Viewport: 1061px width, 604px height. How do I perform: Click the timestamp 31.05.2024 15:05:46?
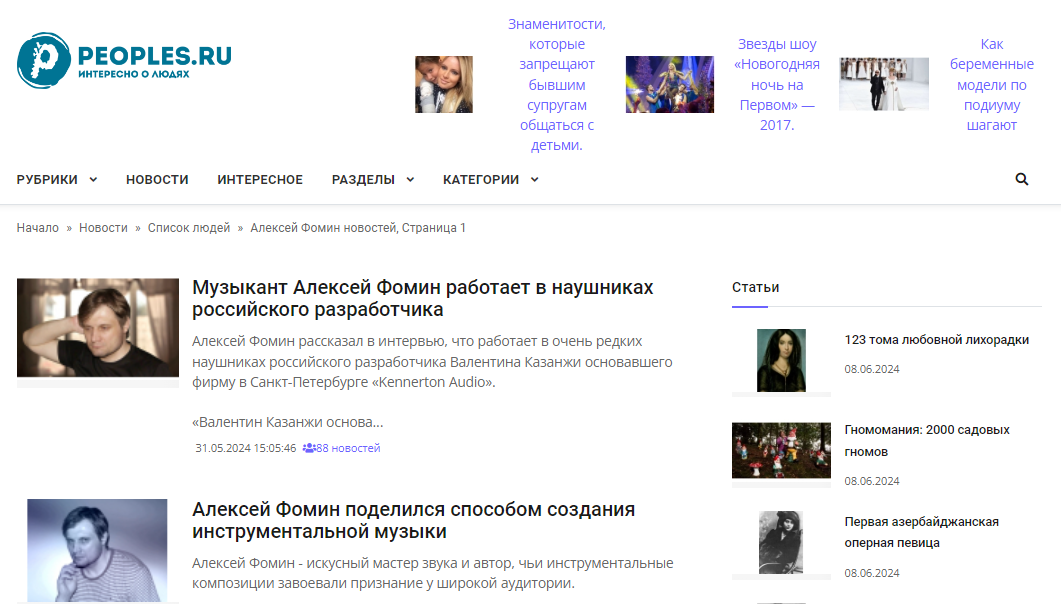tap(246, 448)
